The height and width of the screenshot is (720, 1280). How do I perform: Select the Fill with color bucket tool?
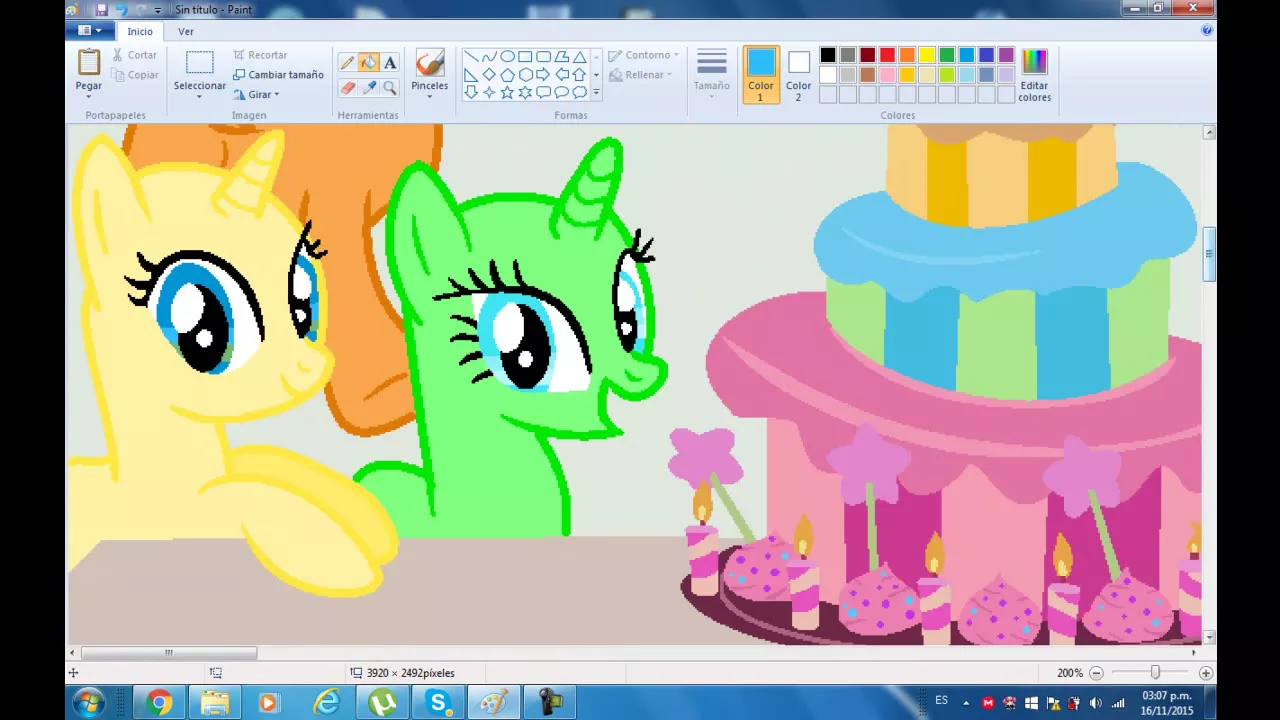pos(369,63)
